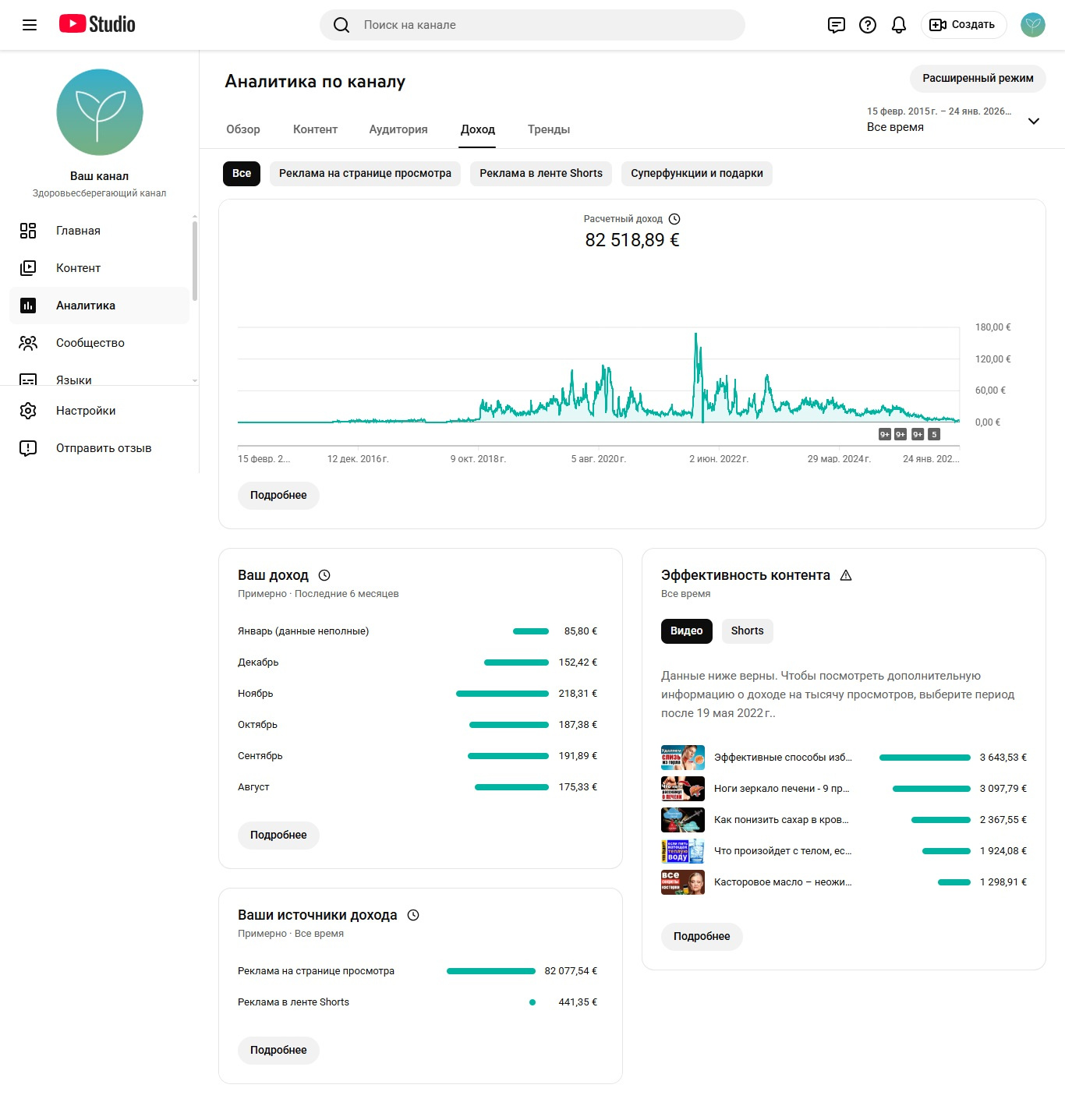Open video thumbnail for Ноги зеркало печени
The height and width of the screenshot is (1120, 1065).
point(683,789)
